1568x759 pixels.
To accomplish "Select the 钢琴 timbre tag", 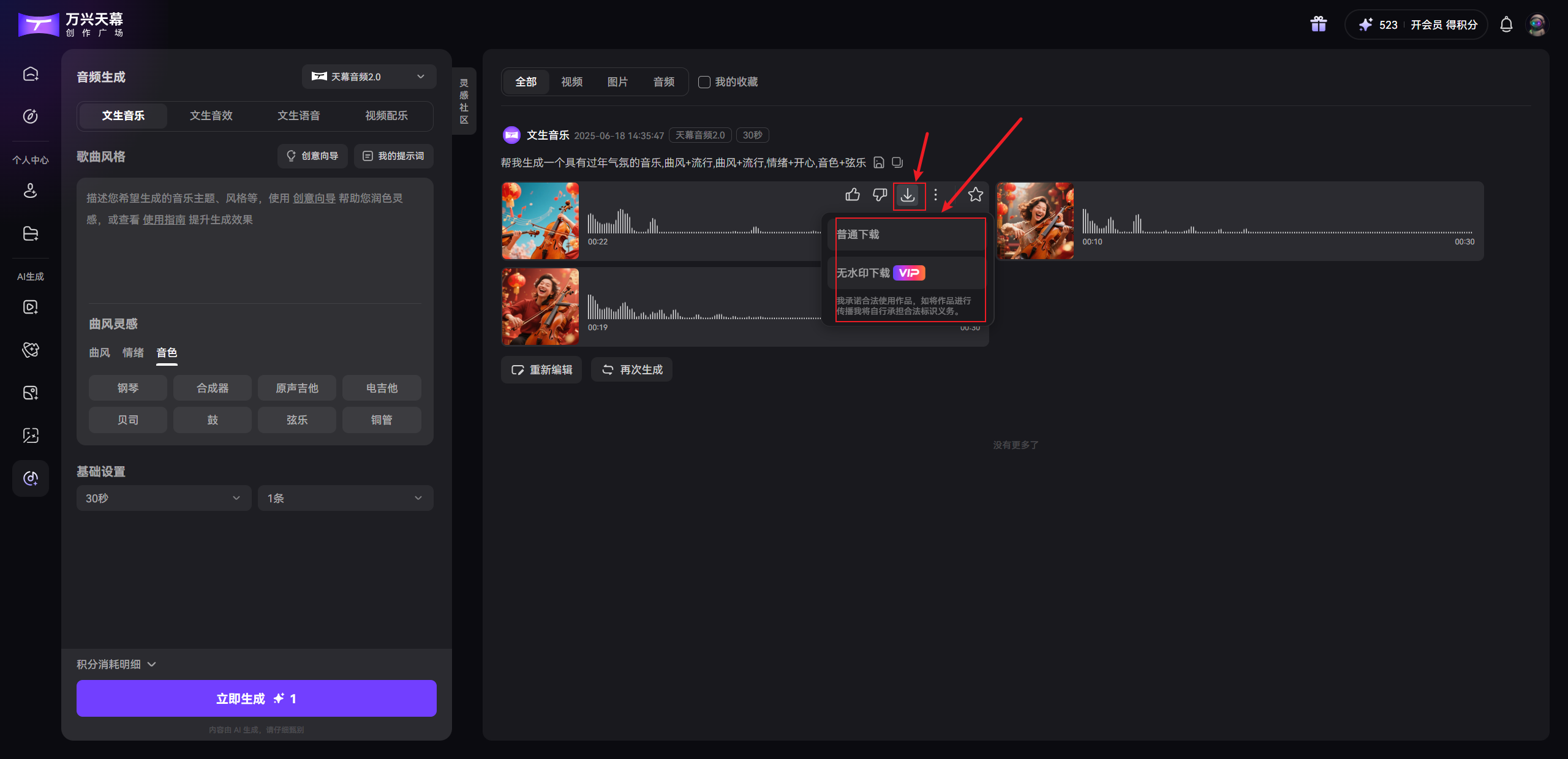I will click(x=127, y=388).
